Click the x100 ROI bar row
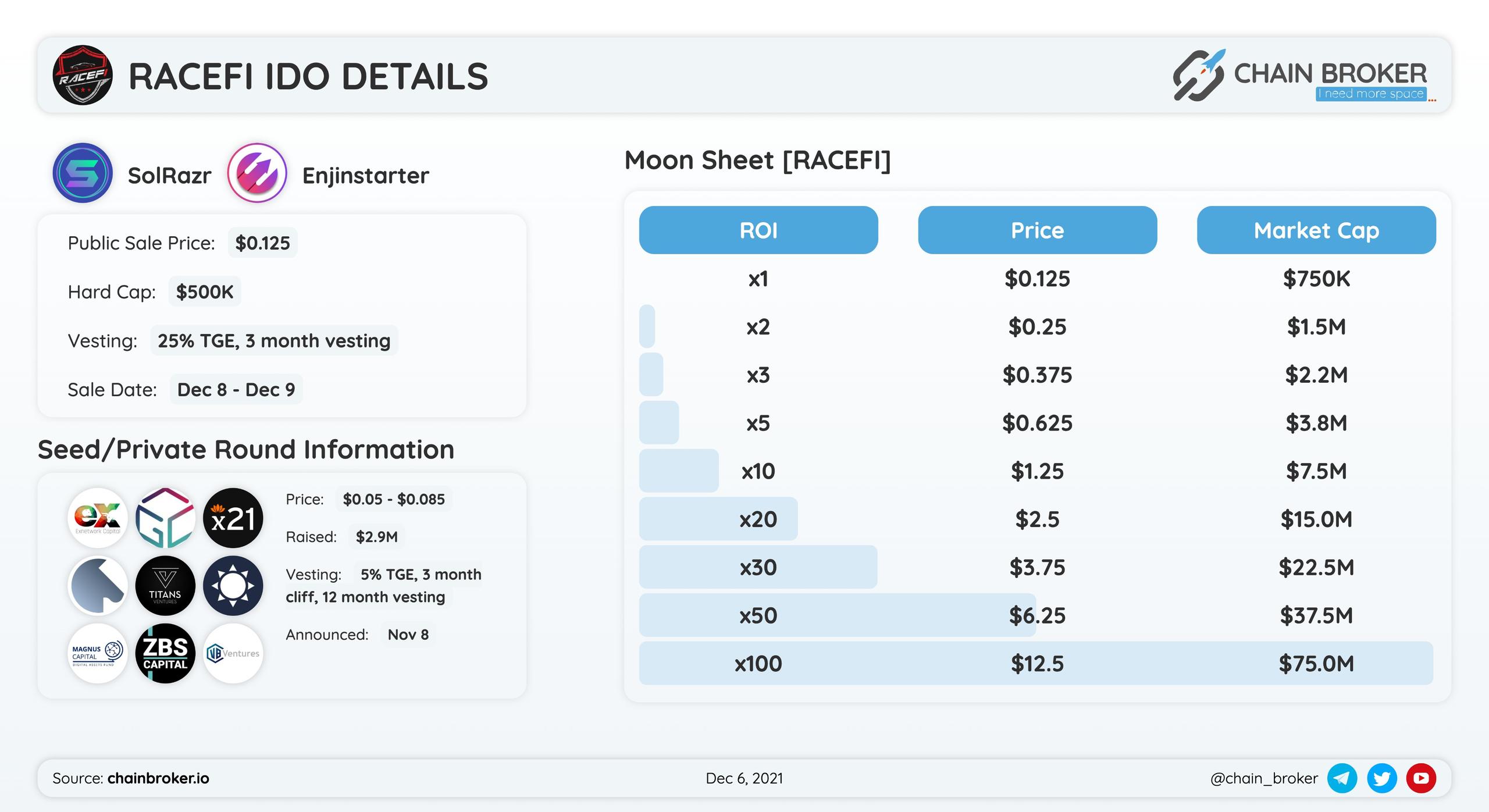Screen dimensions: 1489x812 [x=1036, y=663]
